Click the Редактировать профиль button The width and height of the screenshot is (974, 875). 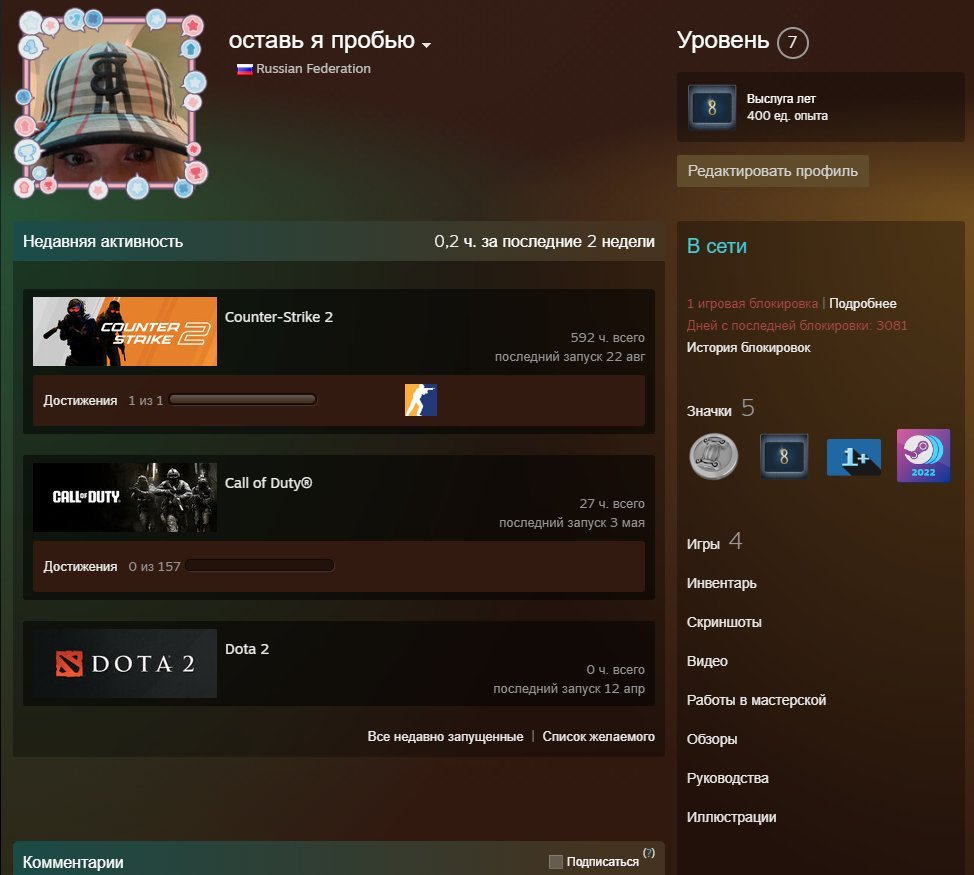(x=772, y=171)
